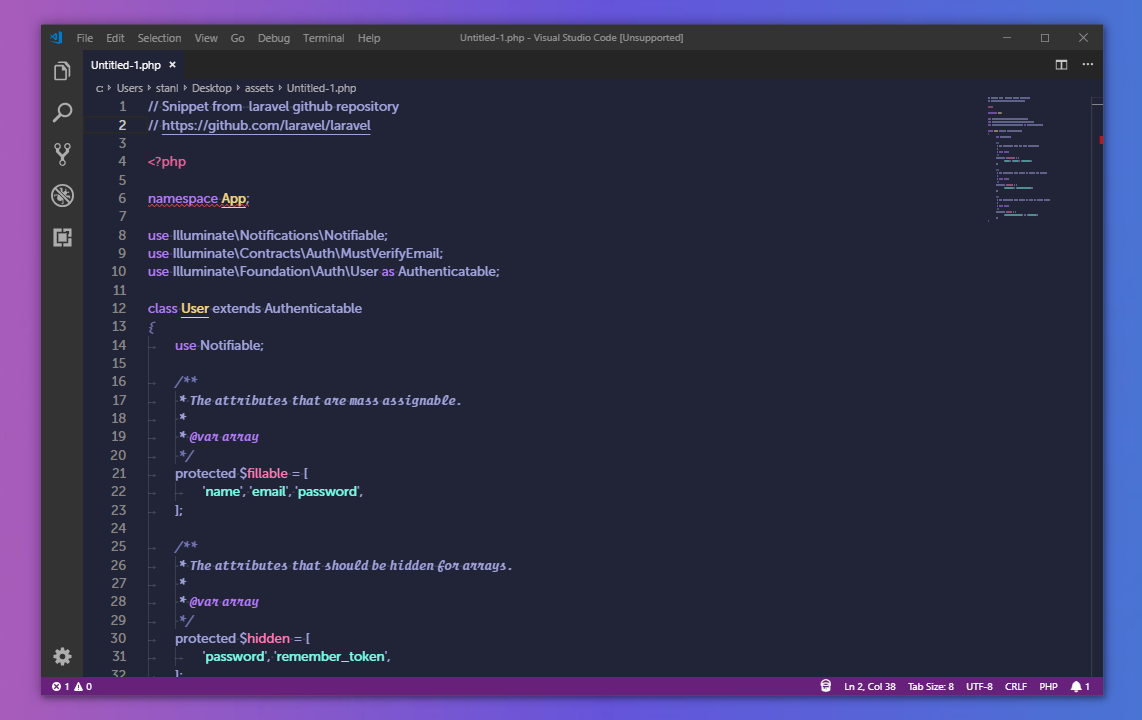Image resolution: width=1142 pixels, height=720 pixels.
Task: Click the 'Desktop' breadcrumb segment
Action: coord(211,88)
